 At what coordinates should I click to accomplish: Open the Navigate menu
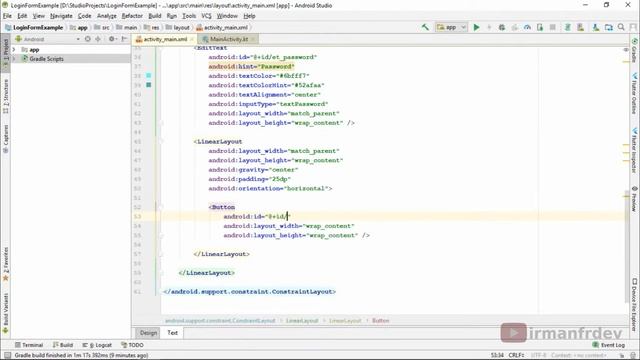tap(61, 16)
